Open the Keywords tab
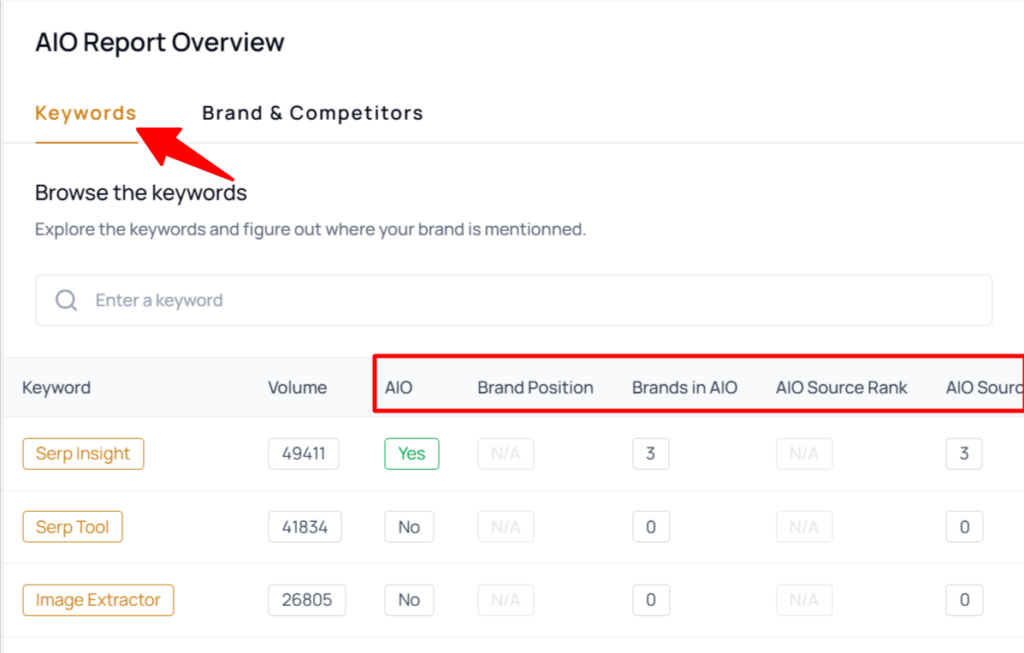The width and height of the screenshot is (1024, 653). pyautogui.click(x=86, y=113)
